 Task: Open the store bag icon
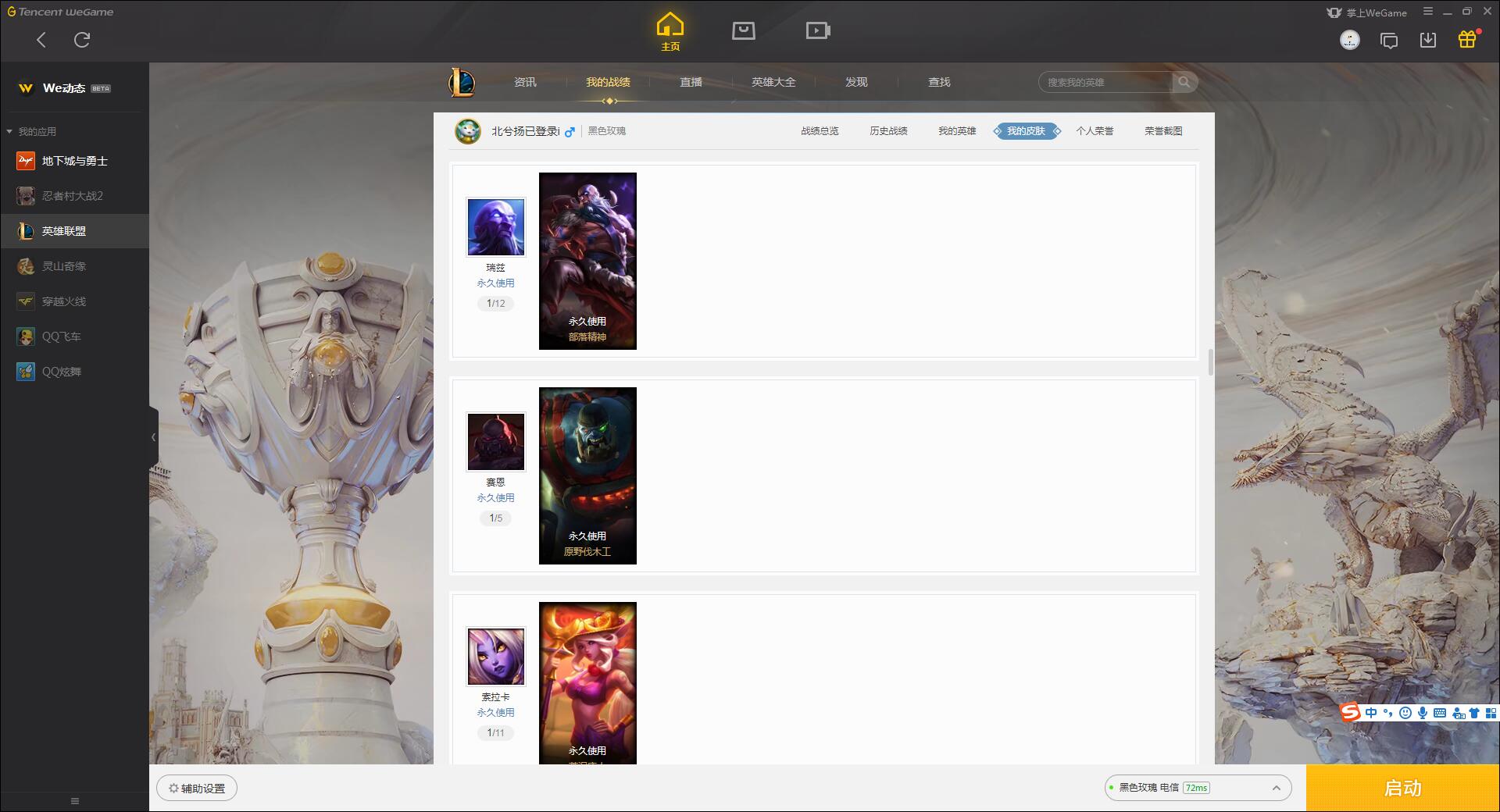click(x=743, y=30)
